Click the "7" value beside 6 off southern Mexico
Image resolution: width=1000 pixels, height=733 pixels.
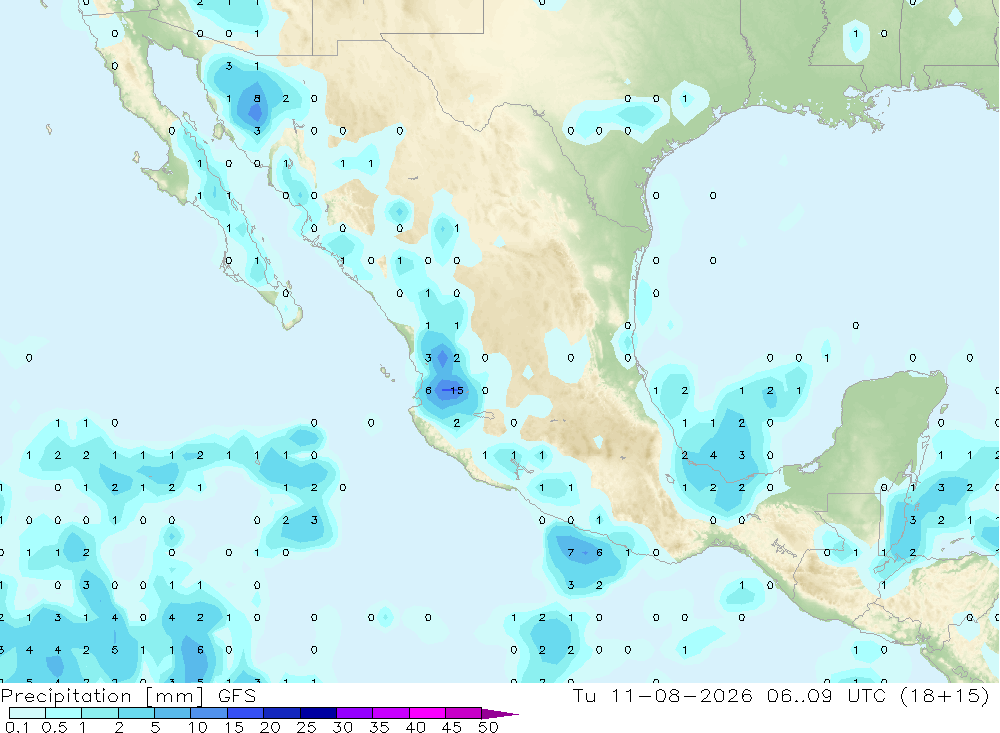tap(571, 552)
